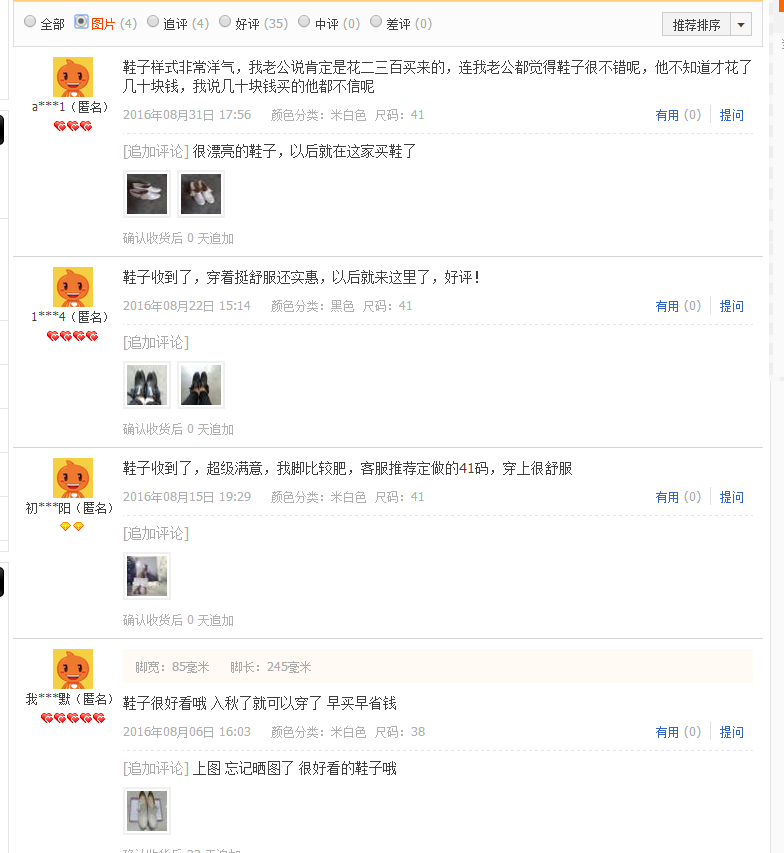The height and width of the screenshot is (853, 784).
Task: Click avatar icon of reviewer 初***阳
Action: click(x=73, y=478)
